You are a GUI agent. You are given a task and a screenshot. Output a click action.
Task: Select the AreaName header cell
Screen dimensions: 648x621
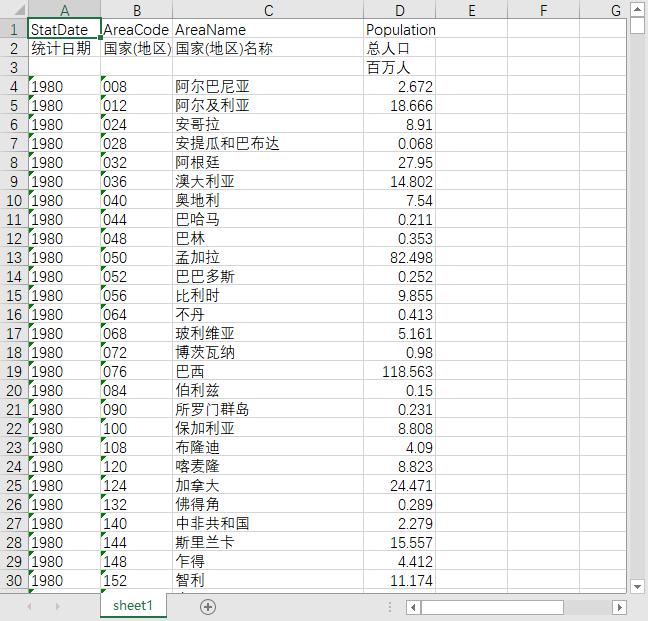[268, 29]
